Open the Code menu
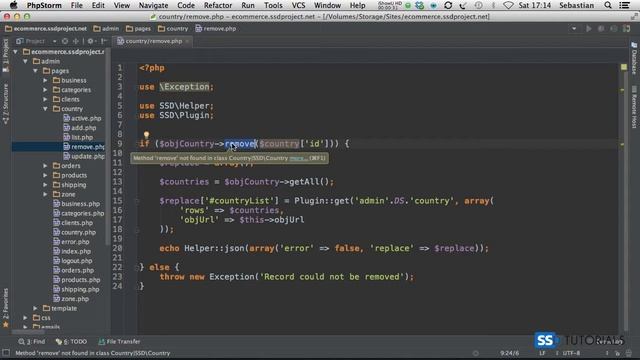Screen dimensions: 640x360 click(186, 5)
